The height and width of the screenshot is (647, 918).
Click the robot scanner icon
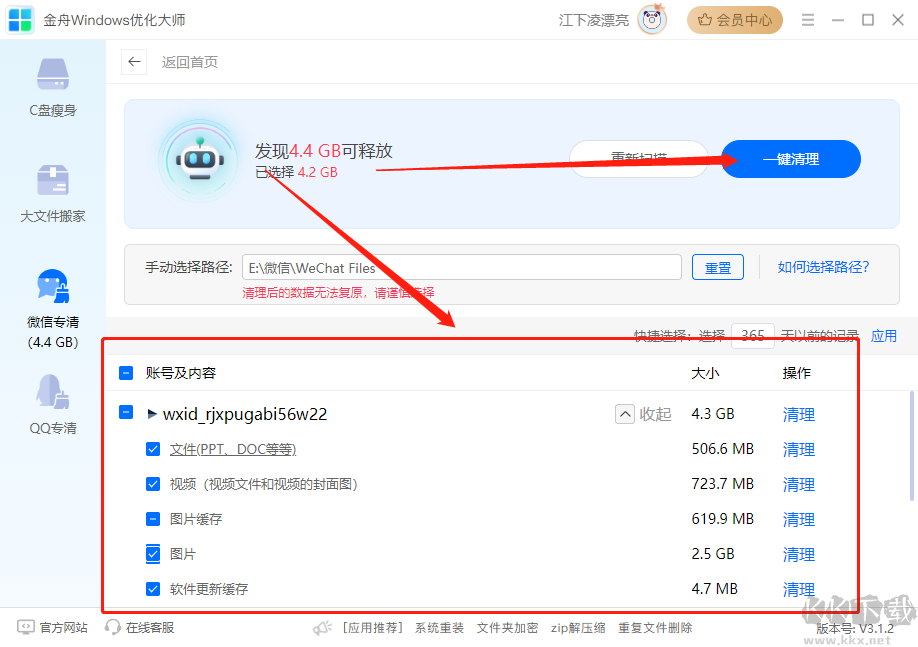[199, 159]
